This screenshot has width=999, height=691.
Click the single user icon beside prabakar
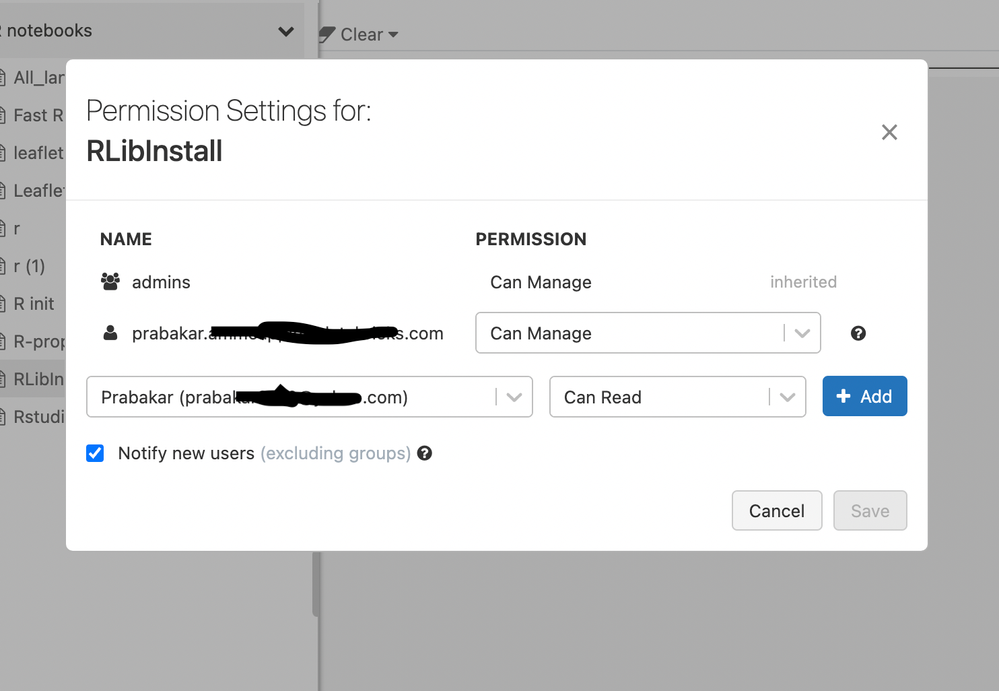pos(111,333)
